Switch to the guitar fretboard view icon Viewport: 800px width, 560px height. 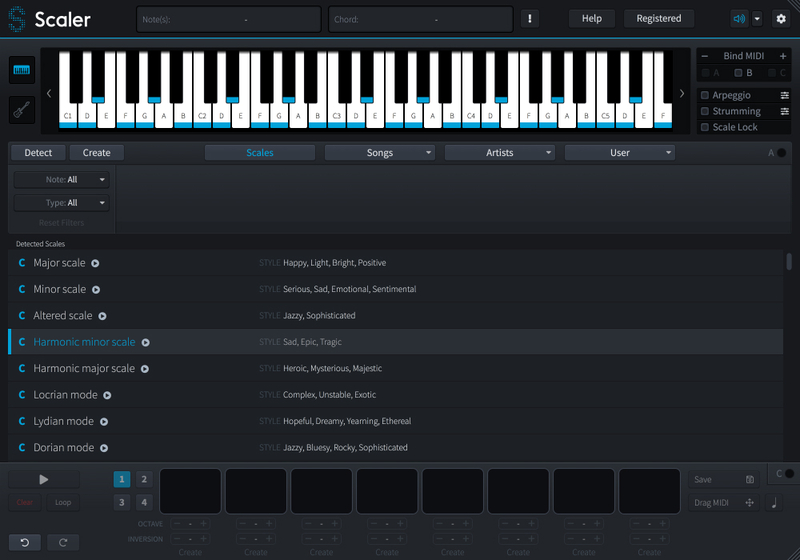pos(21,109)
